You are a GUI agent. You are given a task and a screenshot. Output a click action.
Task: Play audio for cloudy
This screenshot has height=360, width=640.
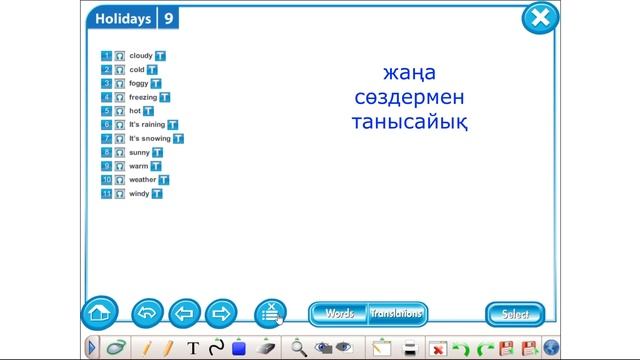pyautogui.click(x=119, y=56)
